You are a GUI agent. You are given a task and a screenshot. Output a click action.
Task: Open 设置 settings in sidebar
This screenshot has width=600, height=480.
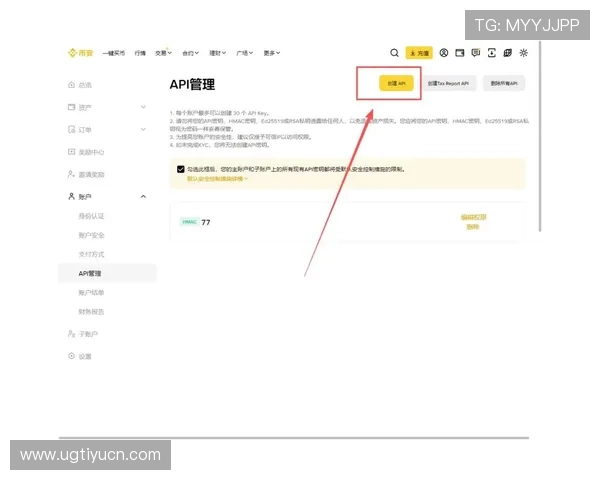(x=80, y=356)
